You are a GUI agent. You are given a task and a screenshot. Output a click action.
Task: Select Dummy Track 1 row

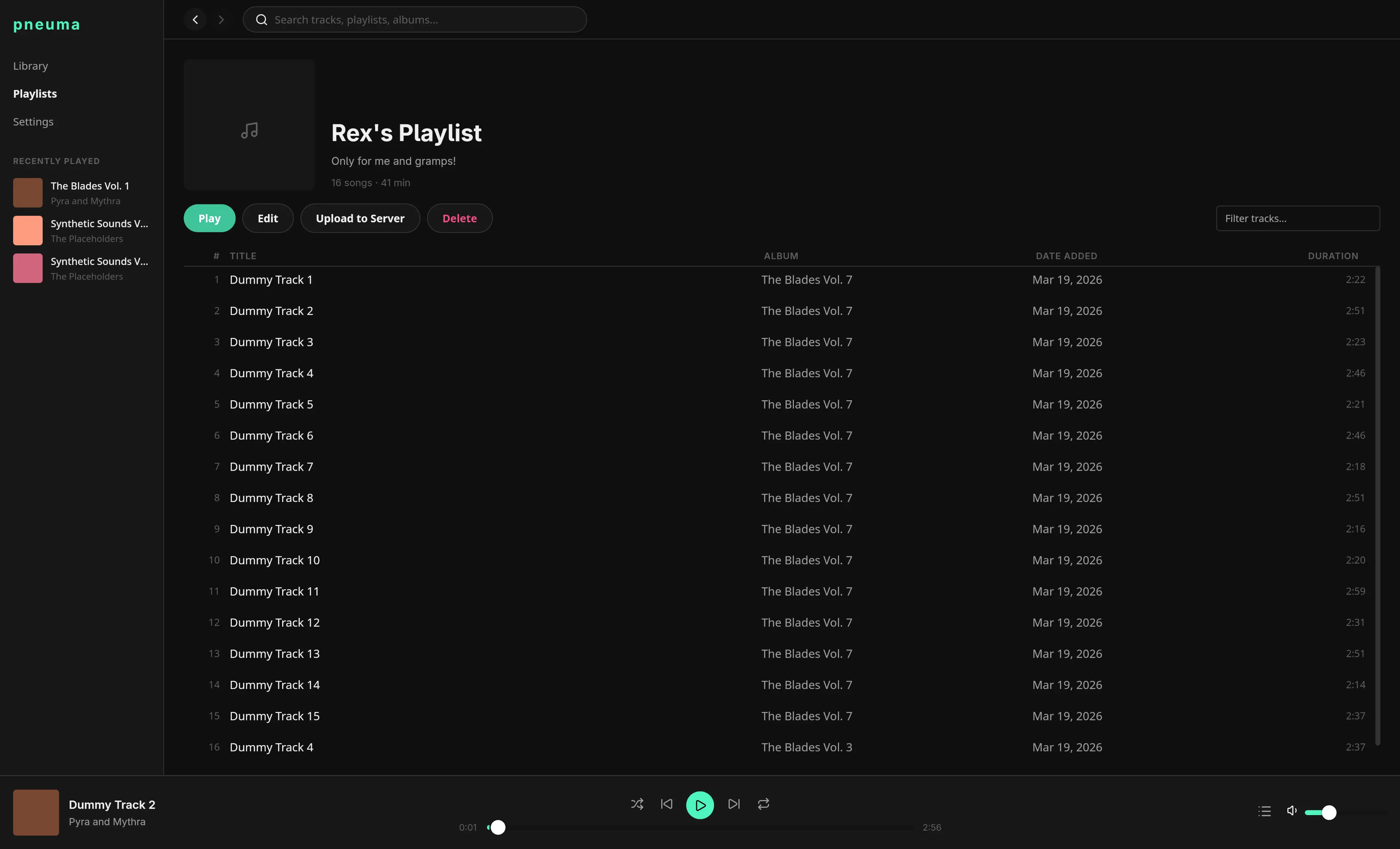(x=779, y=280)
